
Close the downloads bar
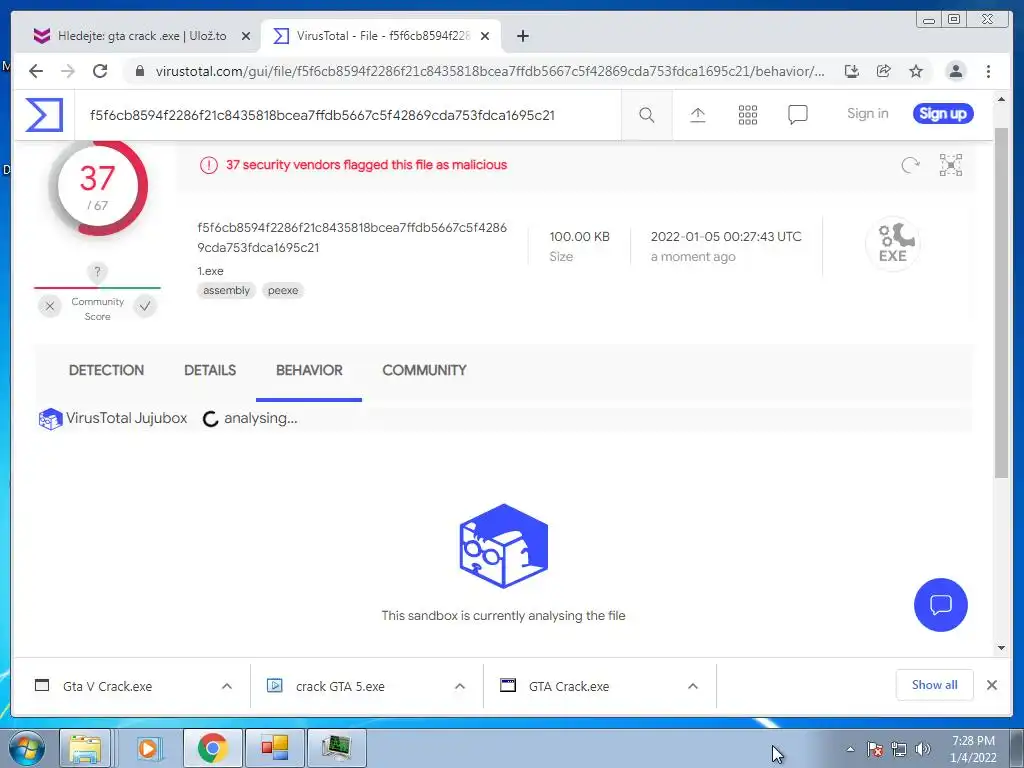(x=991, y=685)
